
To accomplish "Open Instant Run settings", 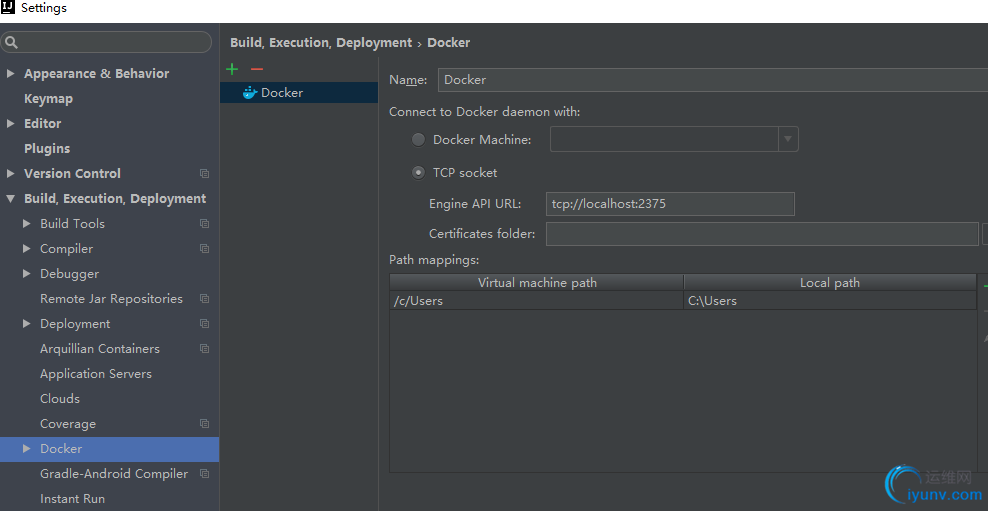I will click(72, 499).
